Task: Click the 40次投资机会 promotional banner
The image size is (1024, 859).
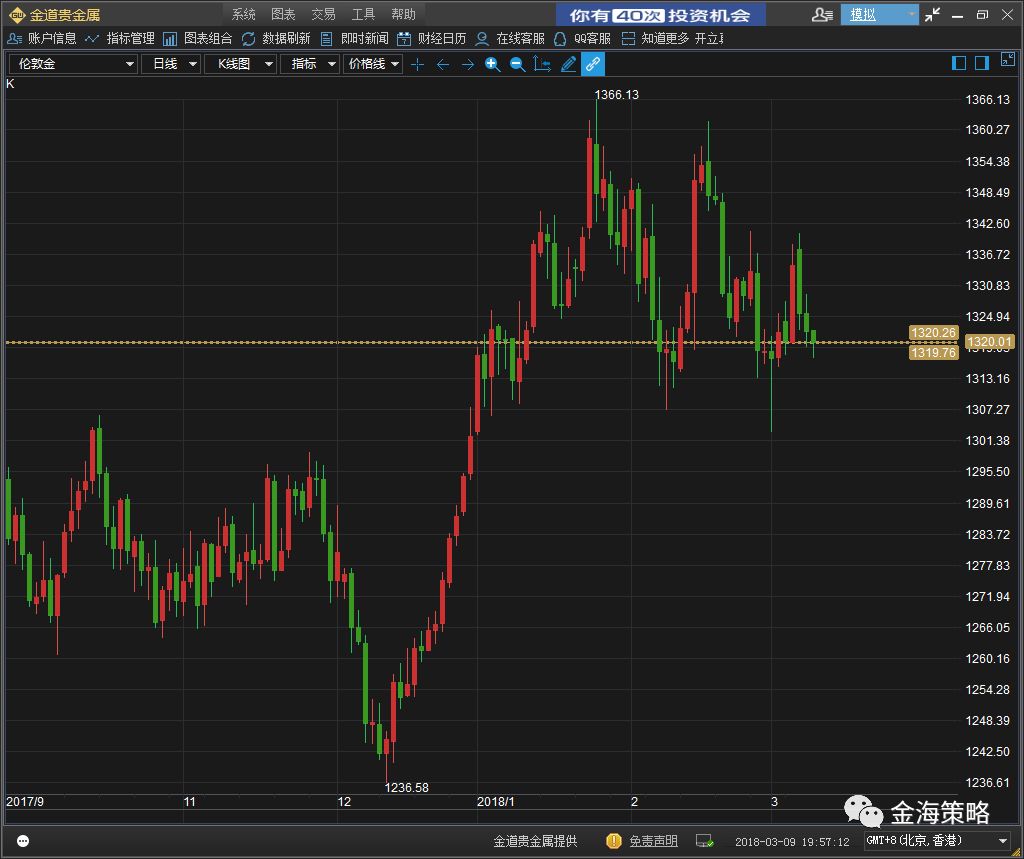Action: coord(660,15)
